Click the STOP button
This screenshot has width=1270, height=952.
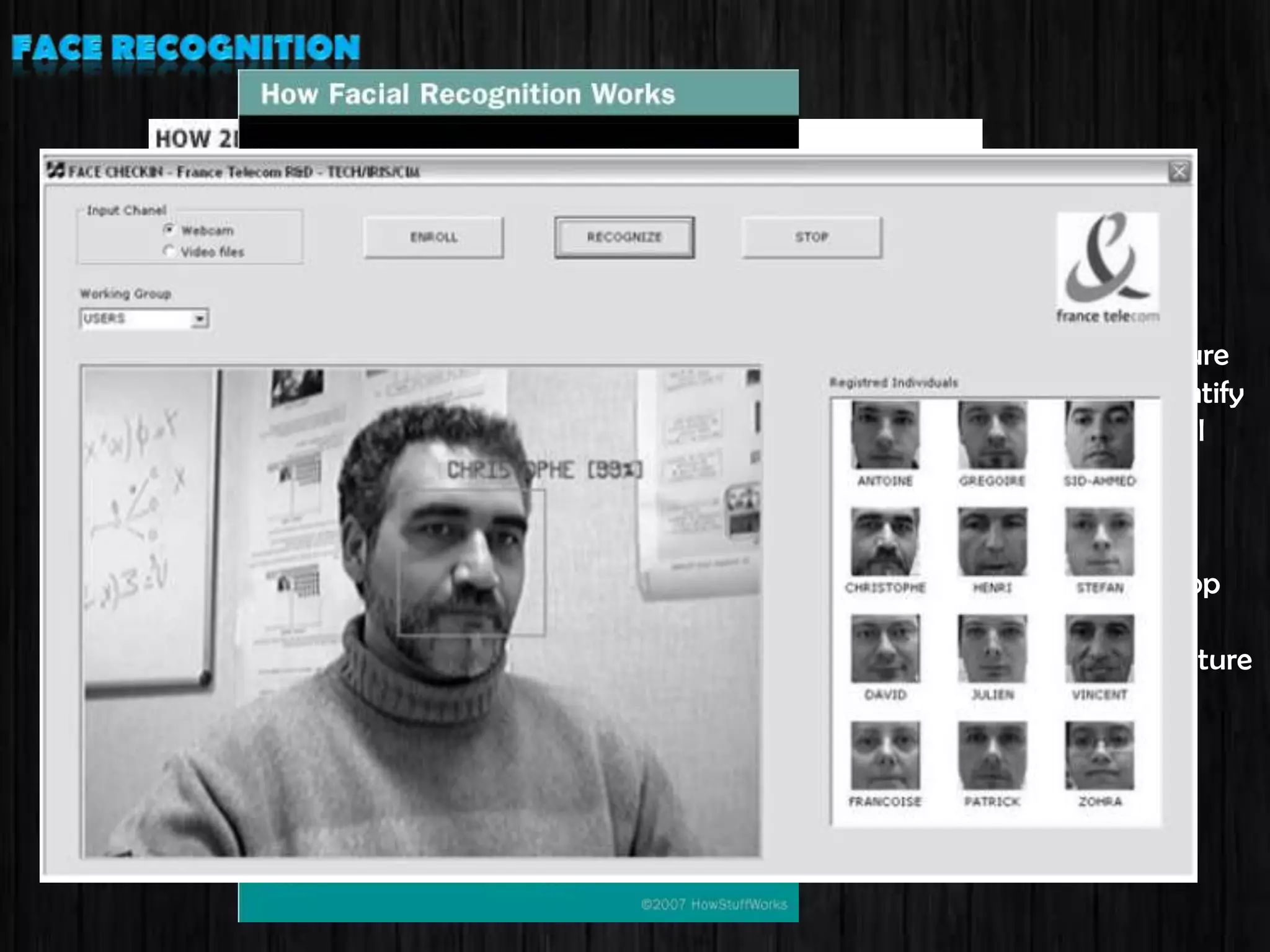coord(812,237)
